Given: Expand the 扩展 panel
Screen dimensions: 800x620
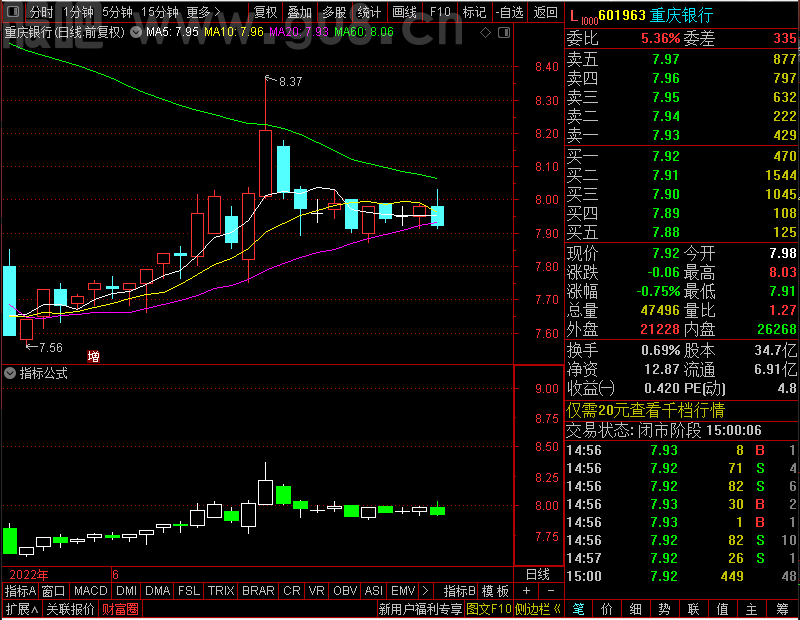Looking at the screenshot, I should point(22,609).
